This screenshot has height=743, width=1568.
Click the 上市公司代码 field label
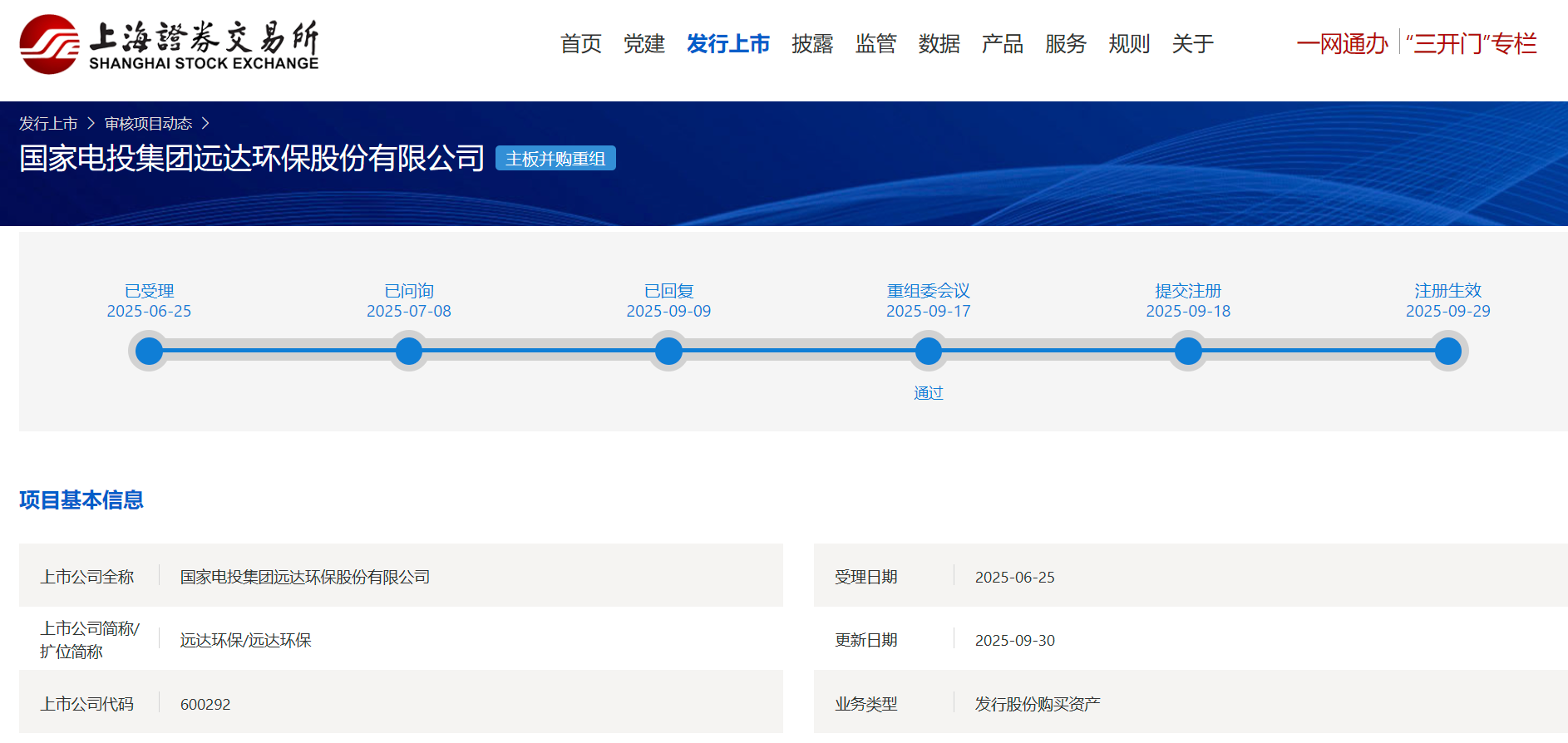click(87, 704)
